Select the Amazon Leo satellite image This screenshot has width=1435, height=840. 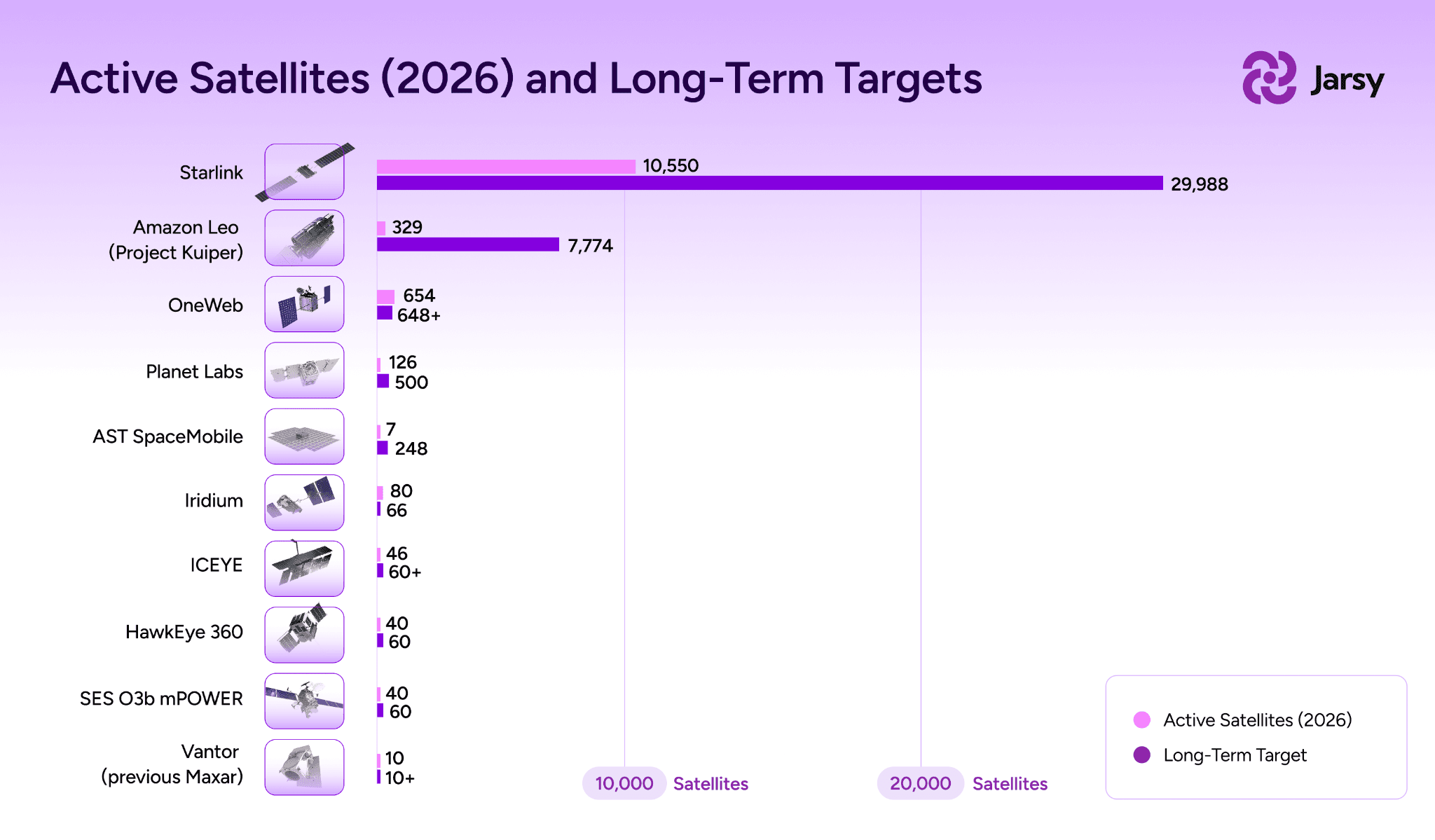tap(304, 238)
